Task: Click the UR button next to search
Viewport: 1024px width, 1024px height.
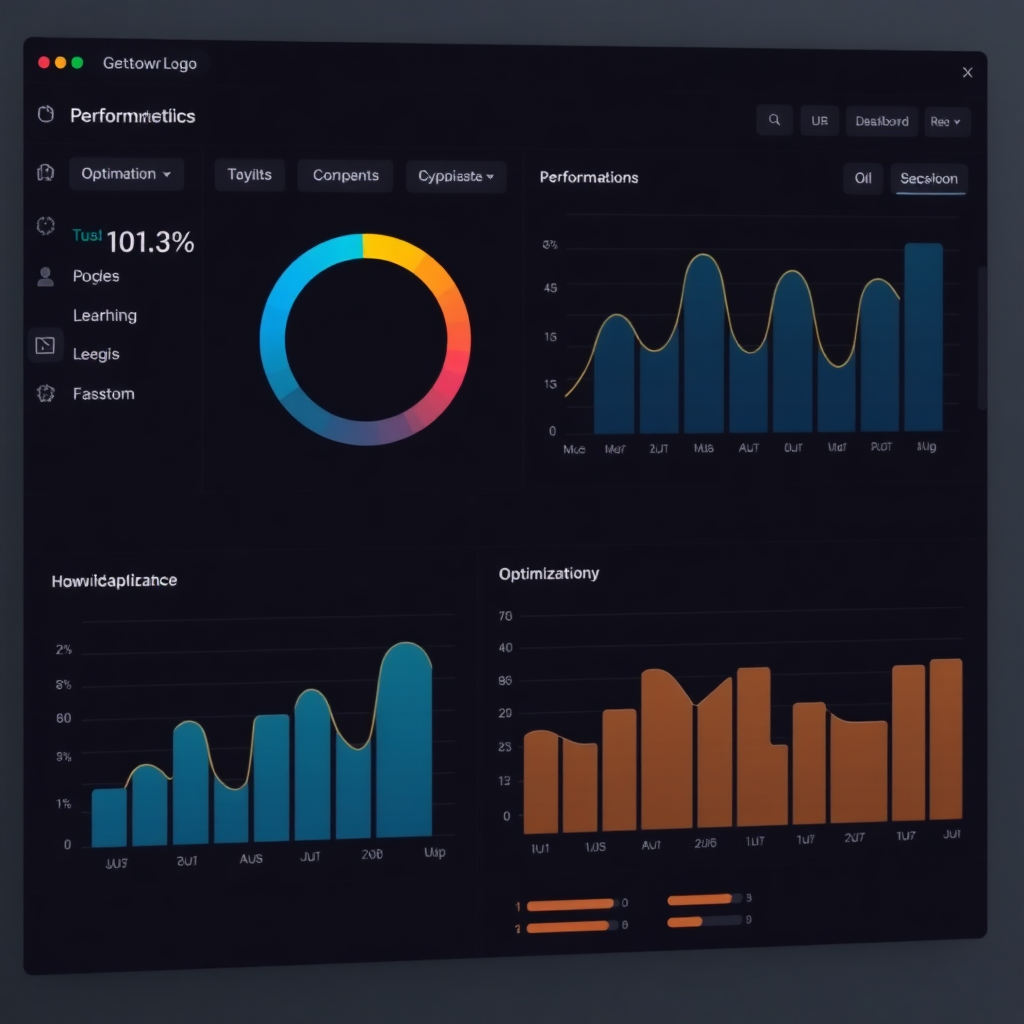Action: point(819,121)
